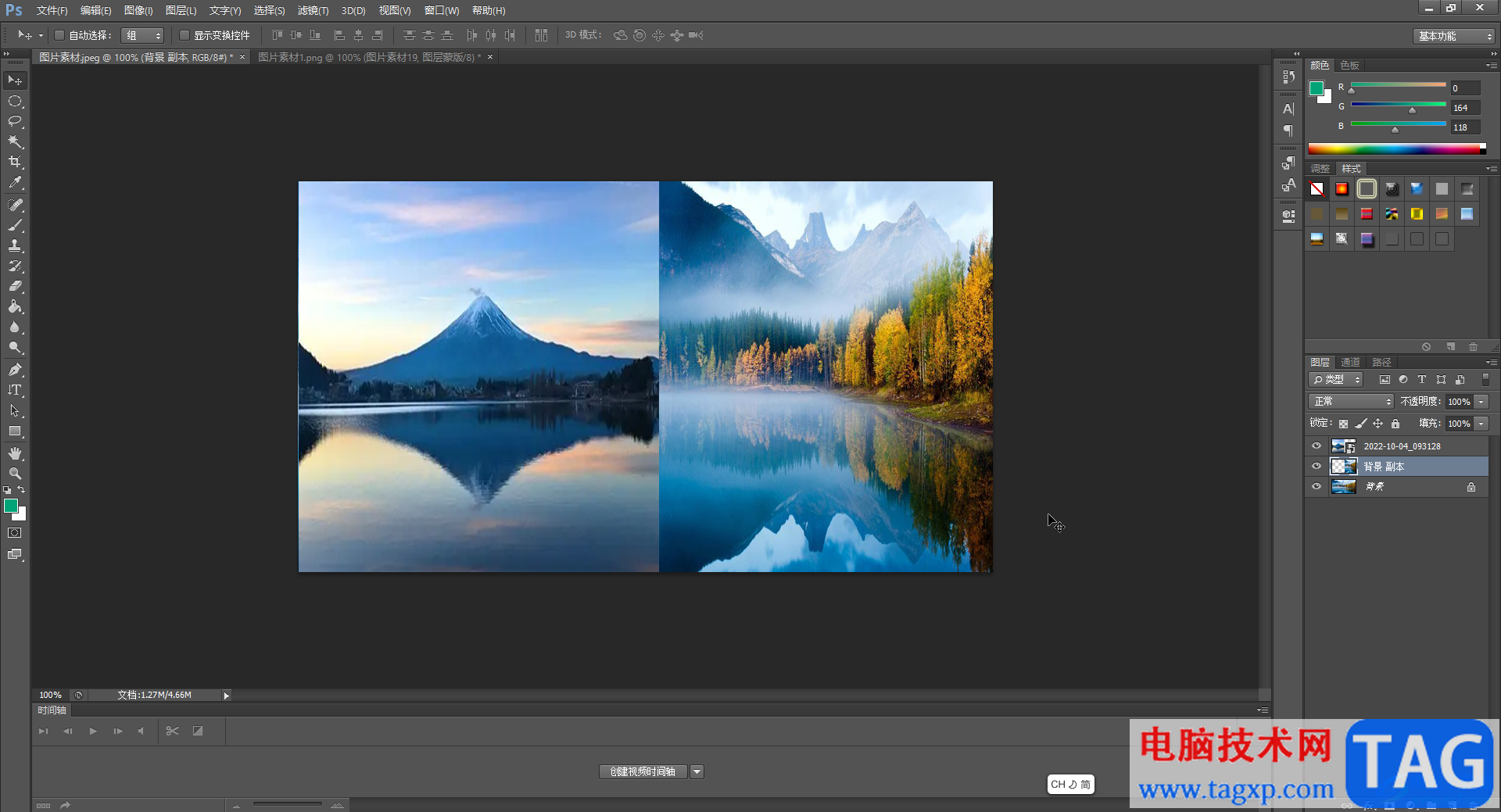Click the split-at-playhead scissors icon
Screen dimensions: 1501x812
pos(173,731)
